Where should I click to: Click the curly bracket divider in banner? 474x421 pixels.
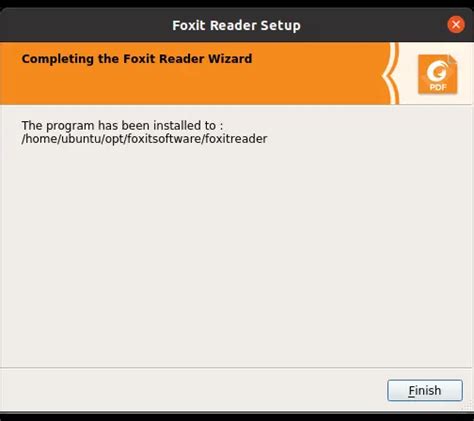pos(390,73)
